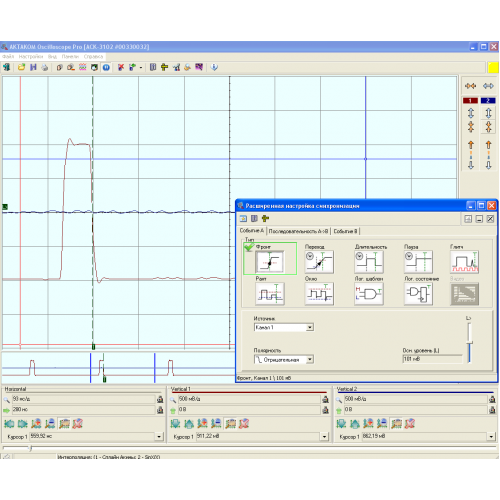Select the Лог. шаблон logic gate icon

pyautogui.click(x=369, y=294)
